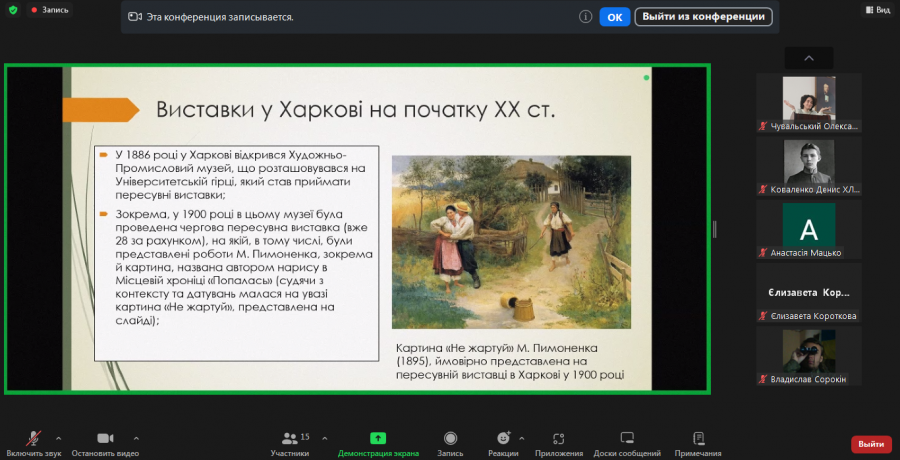Click green 'Демонстрация экрана' share icon
The width and height of the screenshot is (900, 460).
(x=378, y=438)
